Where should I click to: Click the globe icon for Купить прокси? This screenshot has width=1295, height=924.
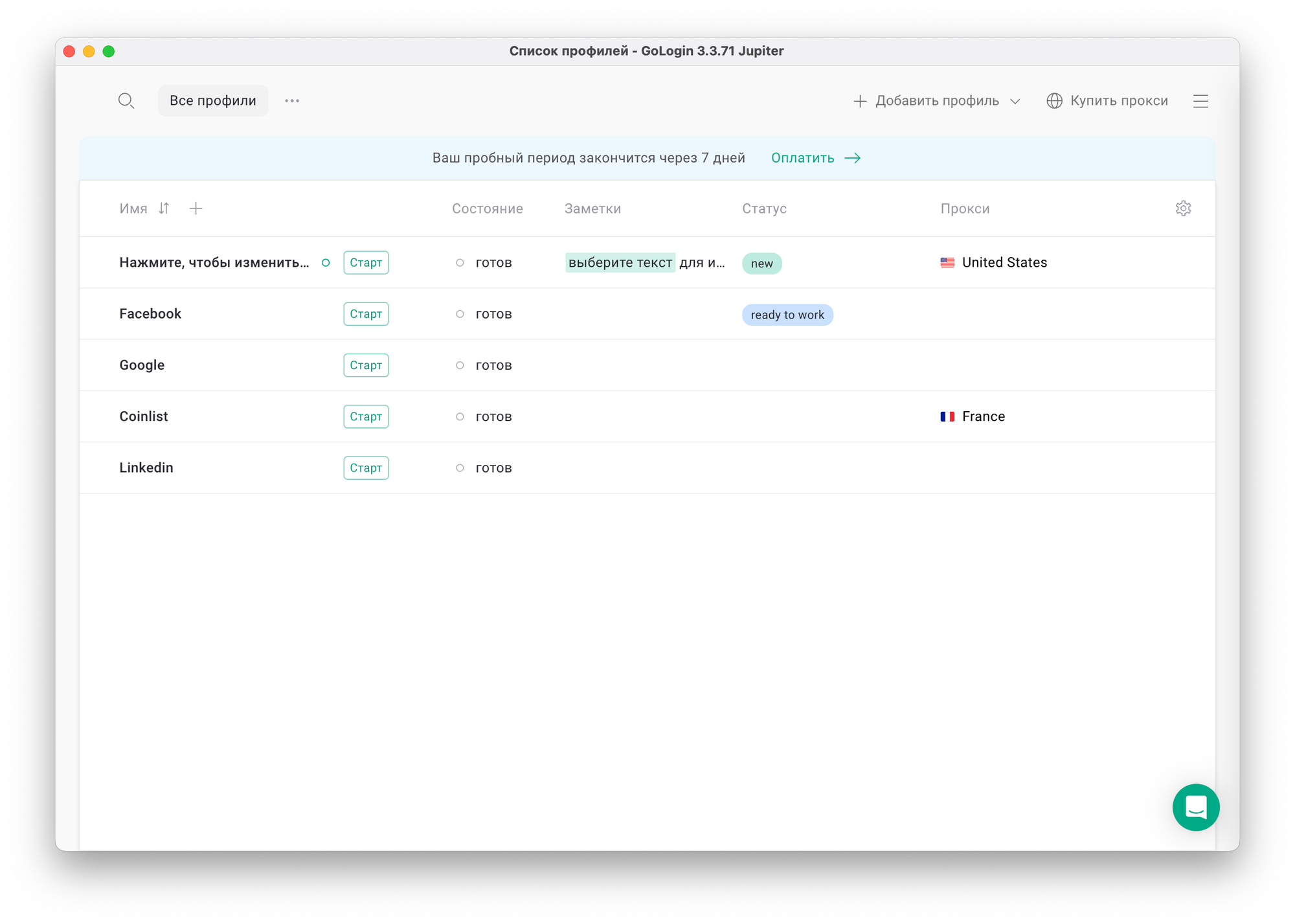pyautogui.click(x=1054, y=101)
